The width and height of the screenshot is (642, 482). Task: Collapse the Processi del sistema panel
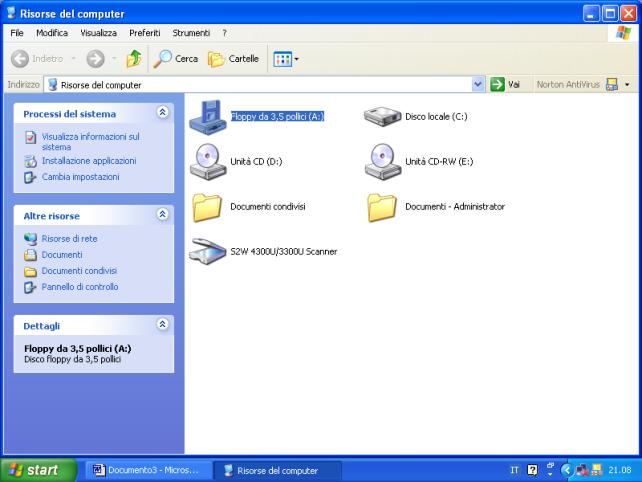pos(163,112)
